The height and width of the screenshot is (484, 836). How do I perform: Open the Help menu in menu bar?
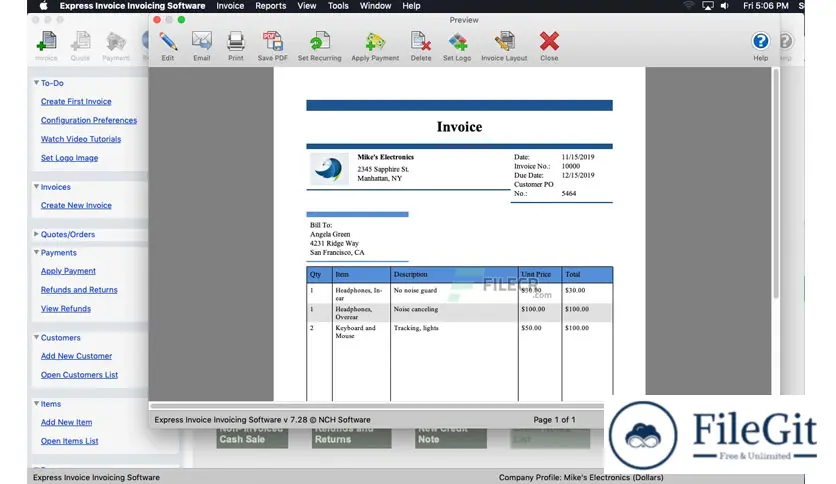click(411, 6)
